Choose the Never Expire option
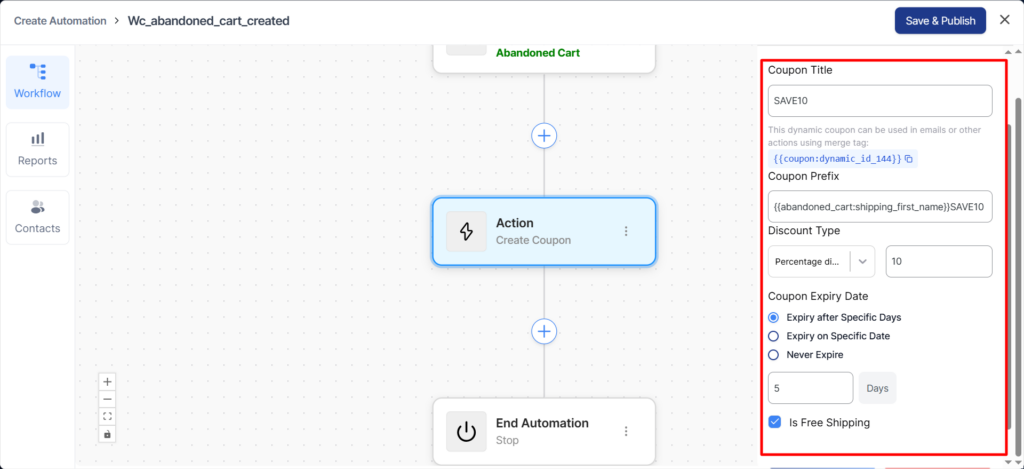This screenshot has width=1024, height=469. tap(774, 355)
